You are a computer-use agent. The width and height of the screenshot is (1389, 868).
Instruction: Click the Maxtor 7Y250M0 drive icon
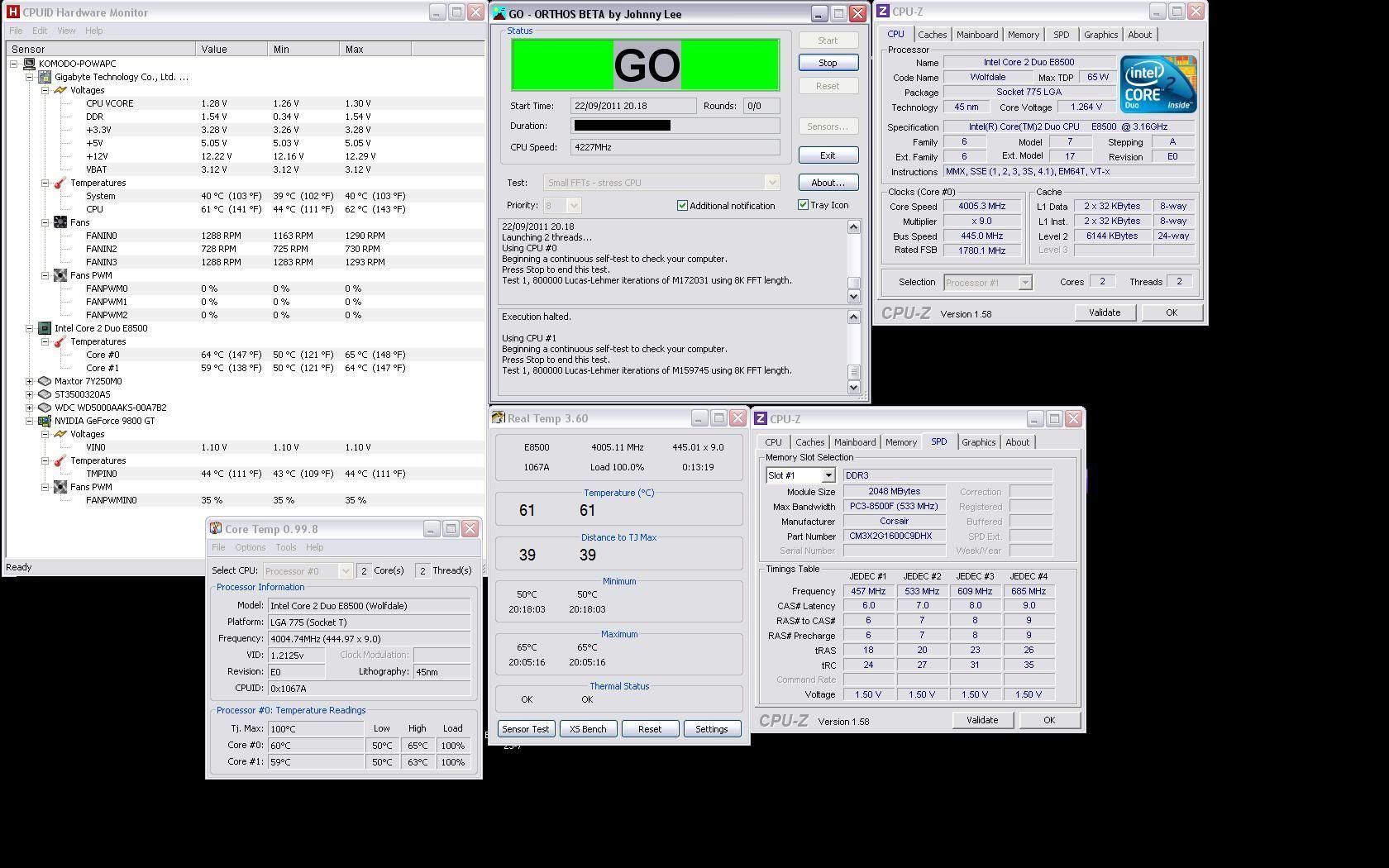pyautogui.click(x=45, y=381)
